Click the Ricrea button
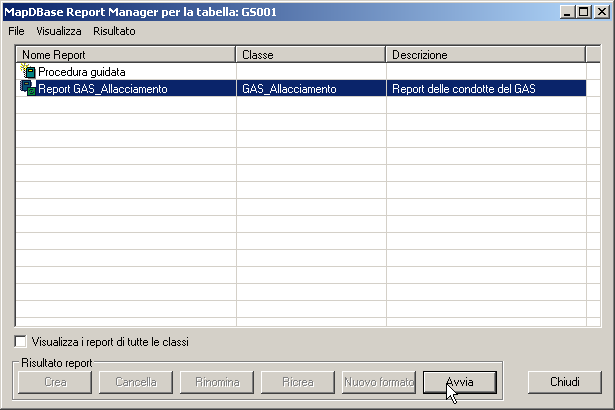 click(298, 382)
